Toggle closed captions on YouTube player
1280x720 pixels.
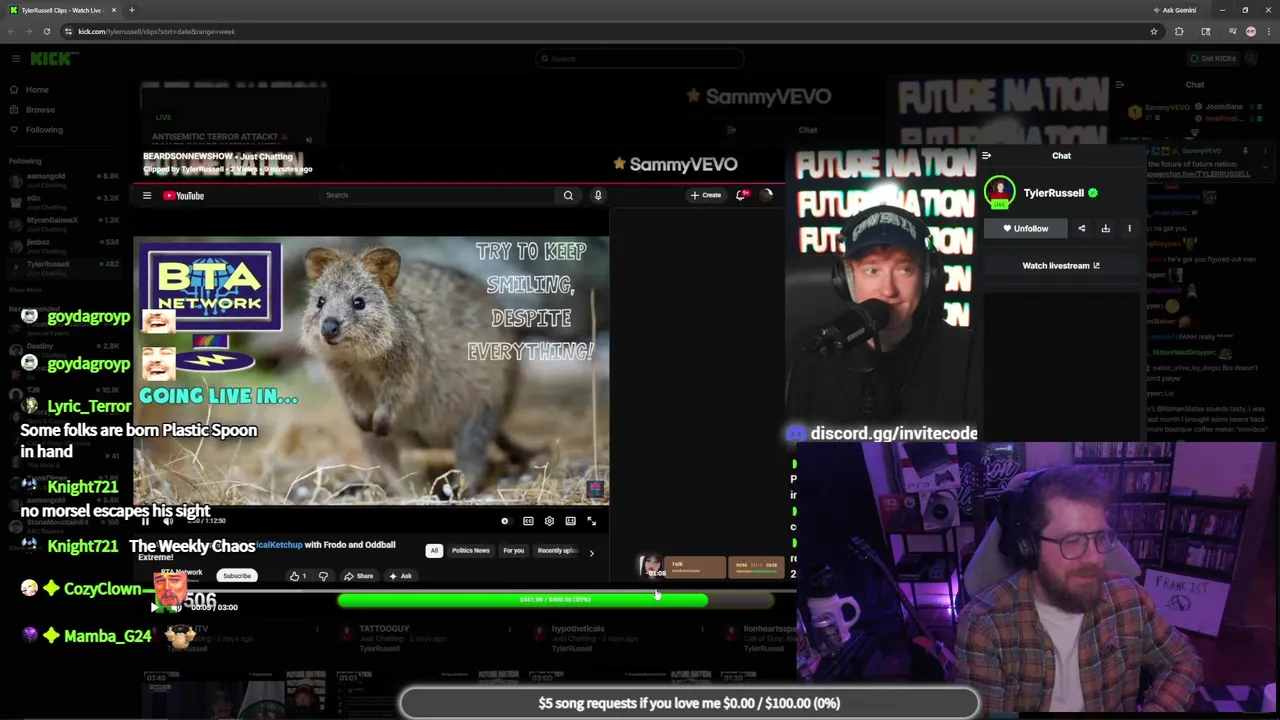tap(528, 521)
